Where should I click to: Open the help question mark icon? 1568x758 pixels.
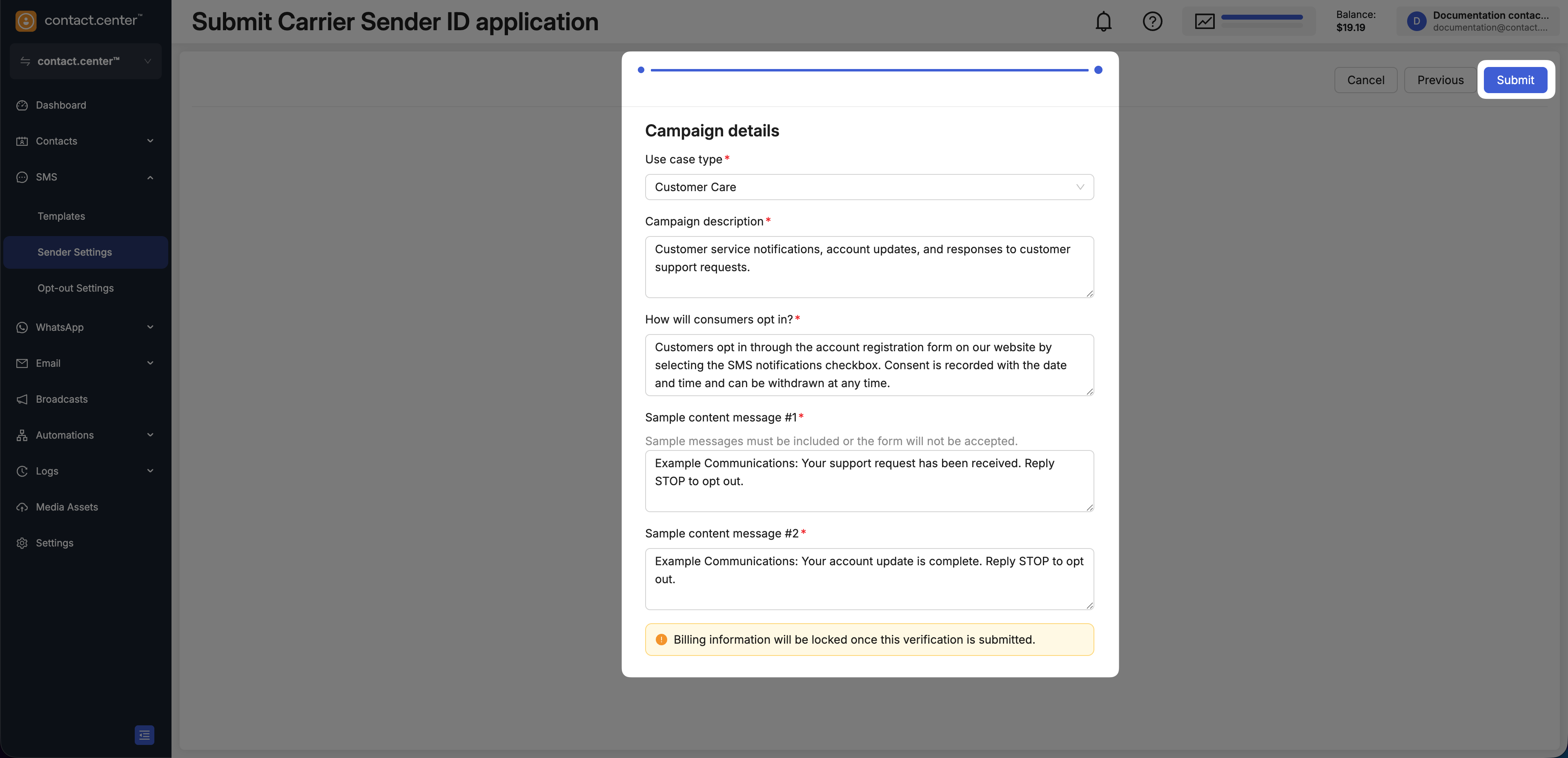click(1152, 22)
